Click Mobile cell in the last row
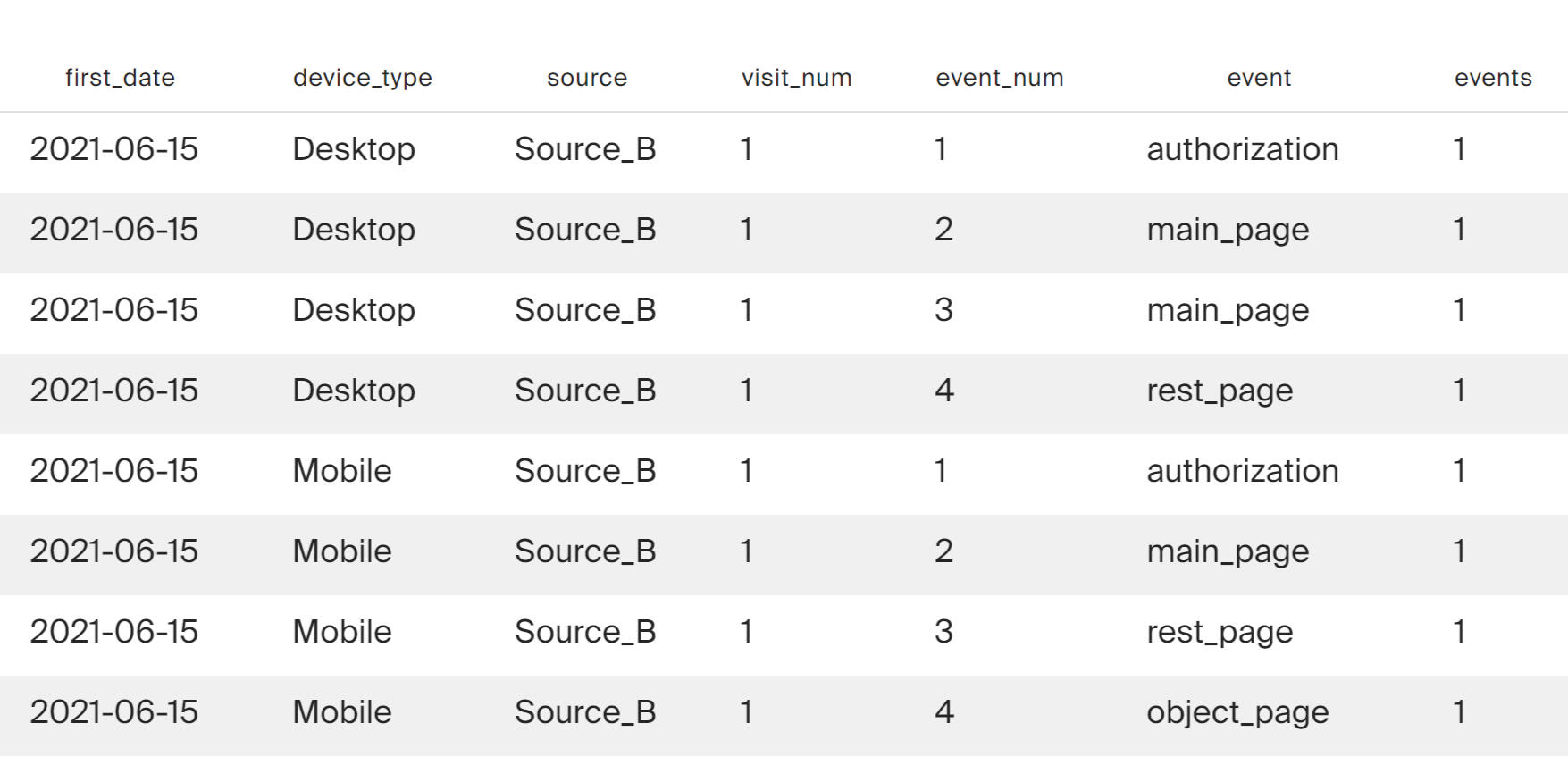This screenshot has height=757, width=1568. [342, 712]
